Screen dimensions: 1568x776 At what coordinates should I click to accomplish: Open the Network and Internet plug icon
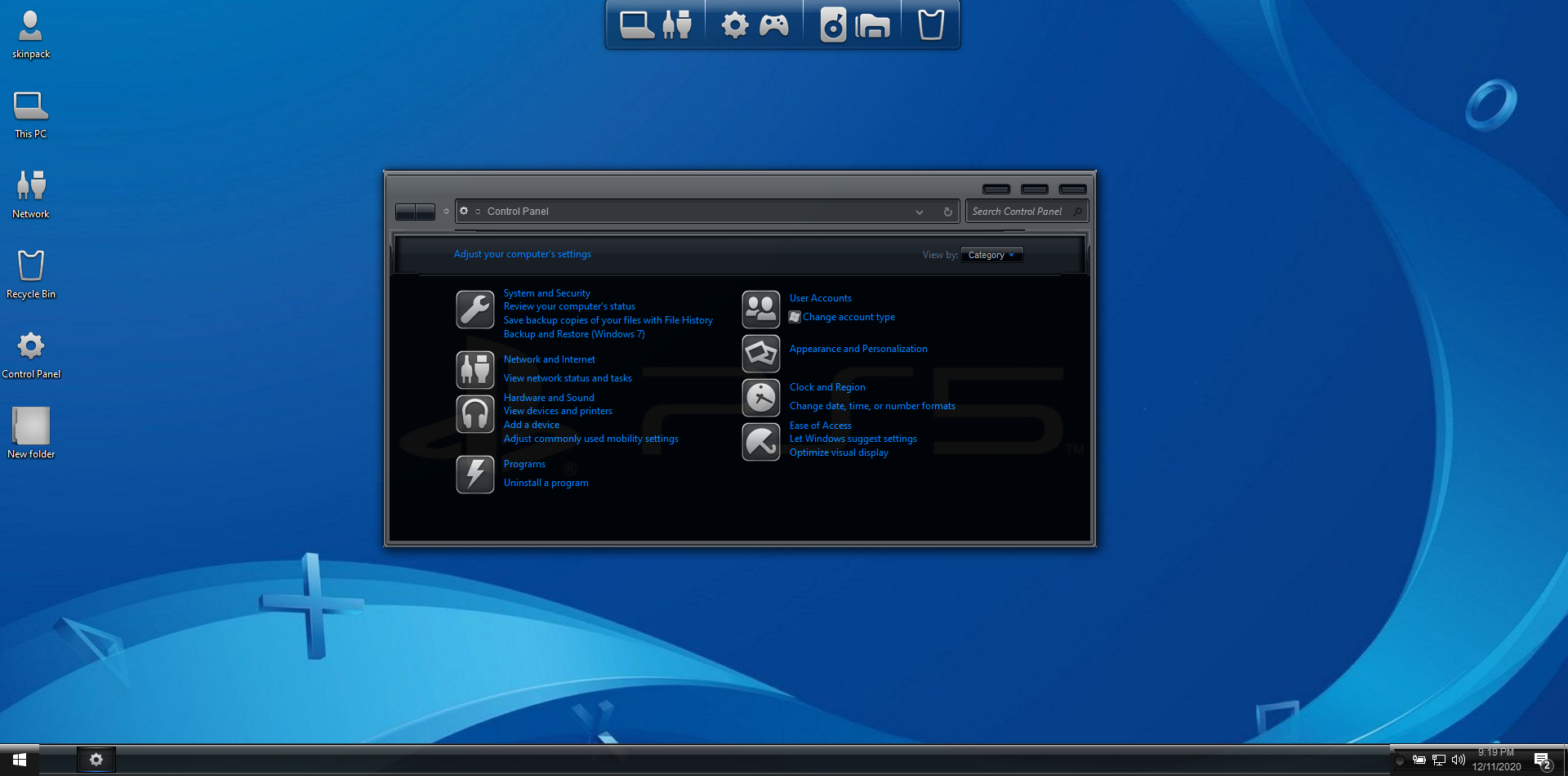474,369
